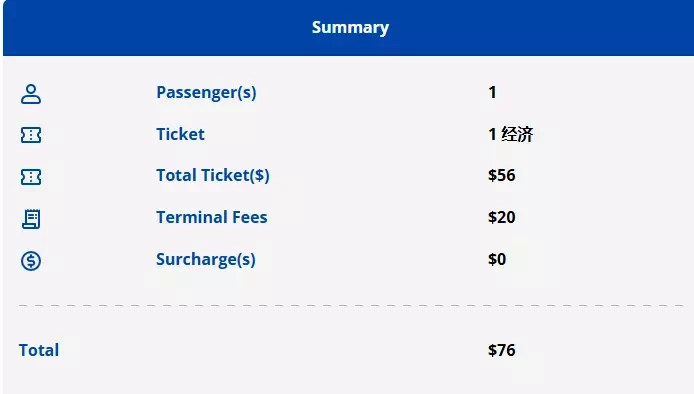Screen dimensions: 694x394
Task: Click the Total Ticket($) label
Action: pyautogui.click(x=213, y=175)
